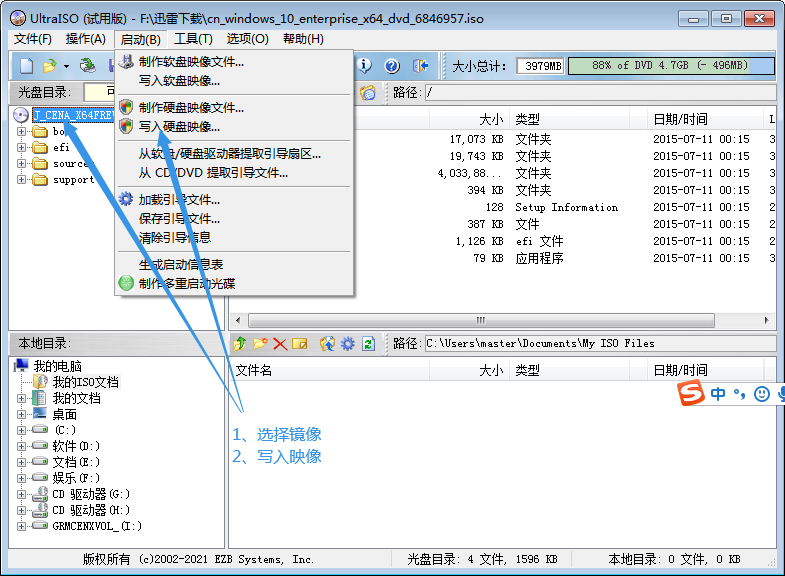785x576 pixels.
Task: Click the Sogou smiley emoji icon
Action: pyautogui.click(x=761, y=394)
